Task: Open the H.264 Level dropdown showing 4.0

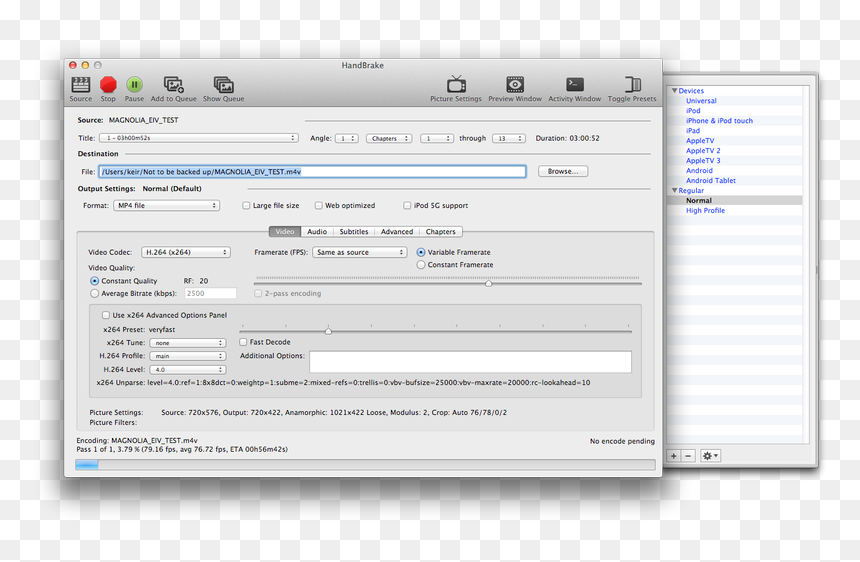Action: pos(188,370)
